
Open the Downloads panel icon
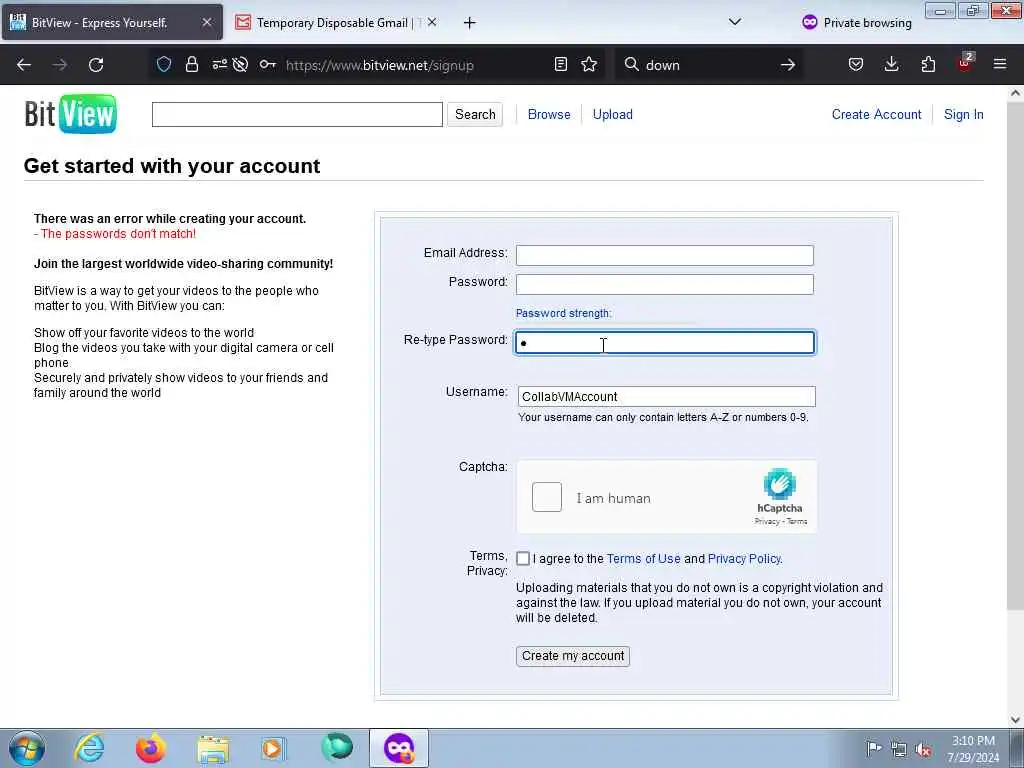891,64
